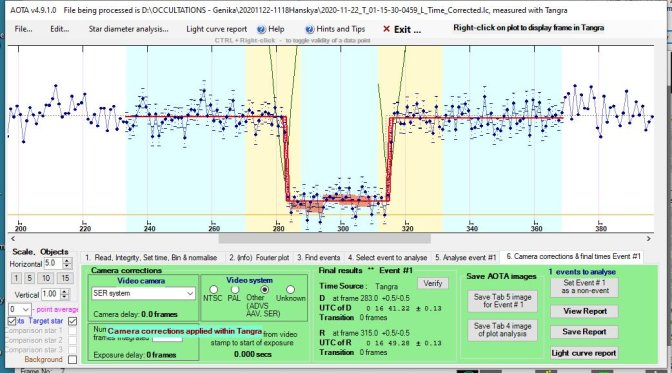Click the frame 340 axis label

coord(472,229)
